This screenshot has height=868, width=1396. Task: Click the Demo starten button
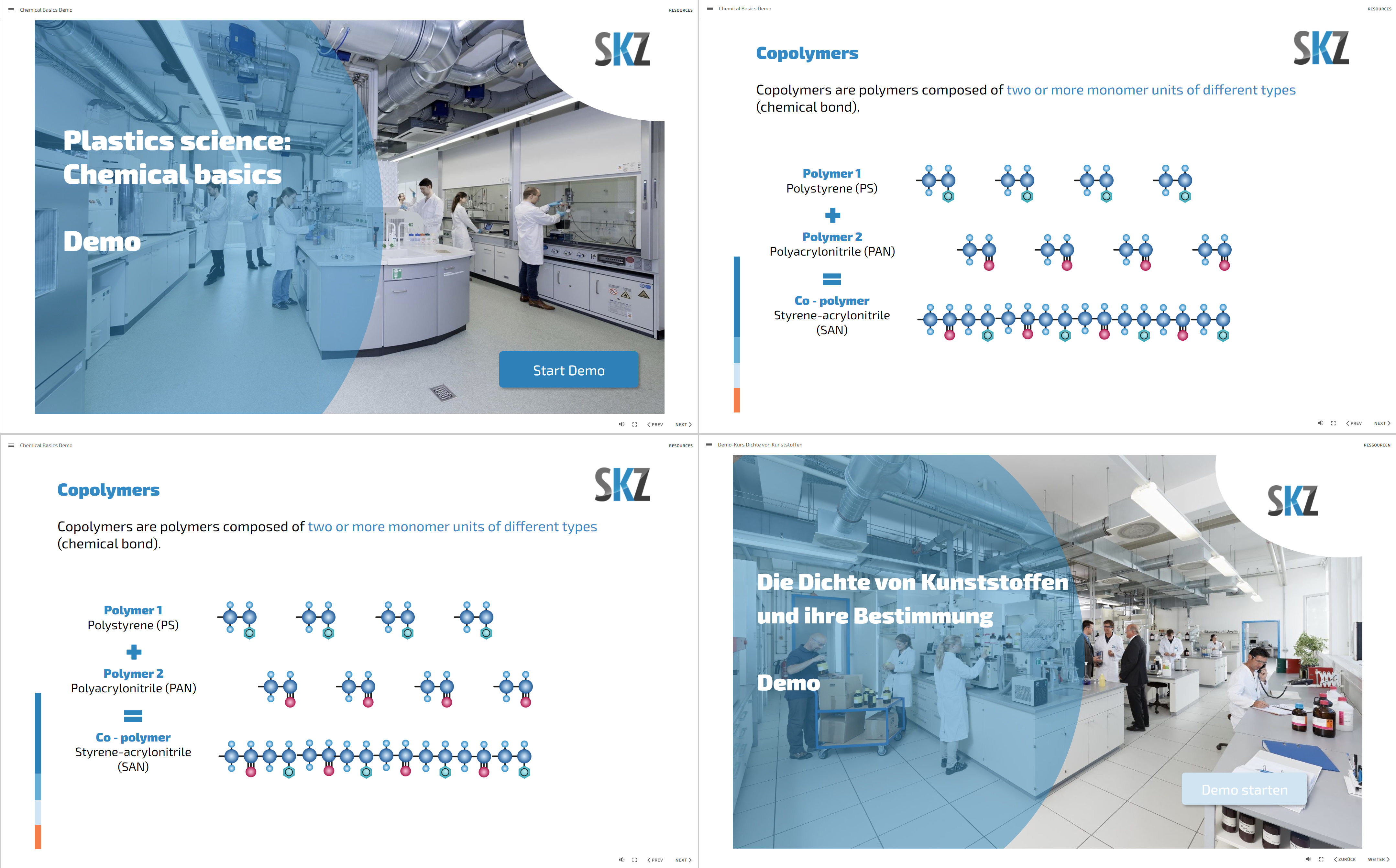pos(1244,789)
